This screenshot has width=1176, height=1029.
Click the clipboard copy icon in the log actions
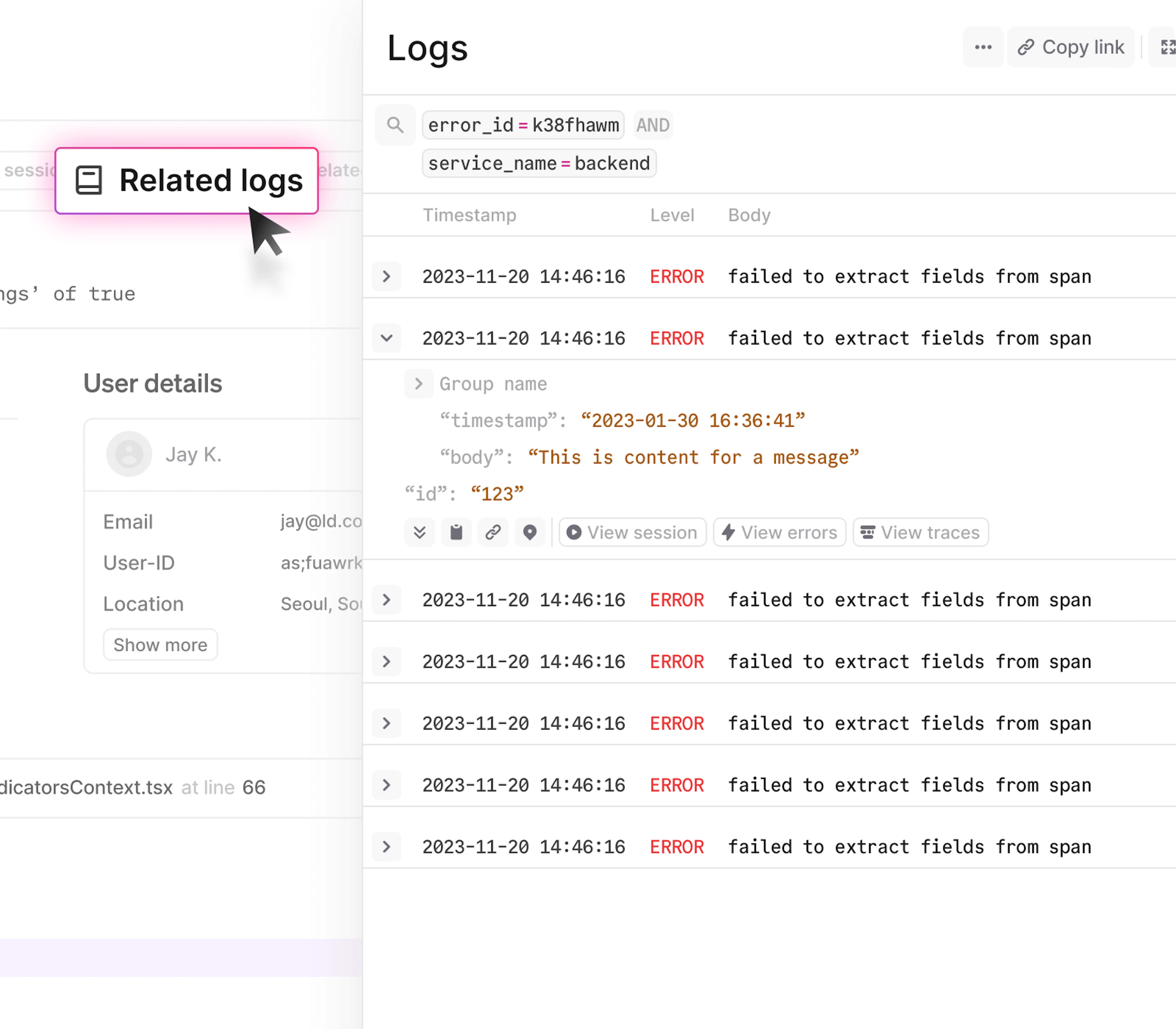[x=457, y=532]
